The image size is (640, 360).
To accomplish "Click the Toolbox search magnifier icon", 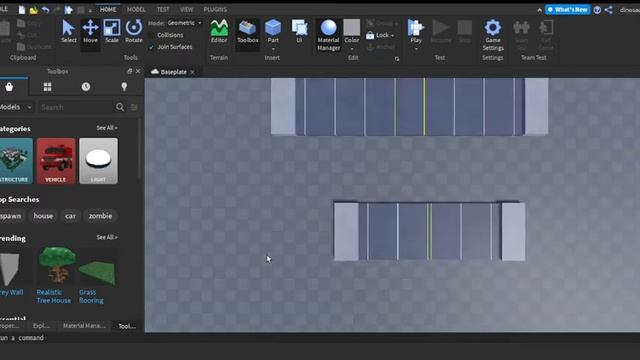I will [120, 107].
